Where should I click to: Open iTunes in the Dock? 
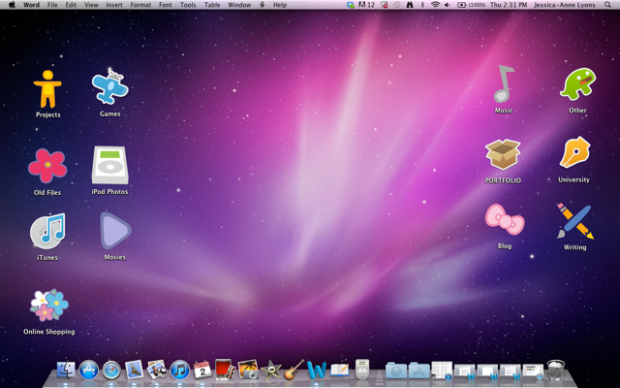tap(180, 371)
